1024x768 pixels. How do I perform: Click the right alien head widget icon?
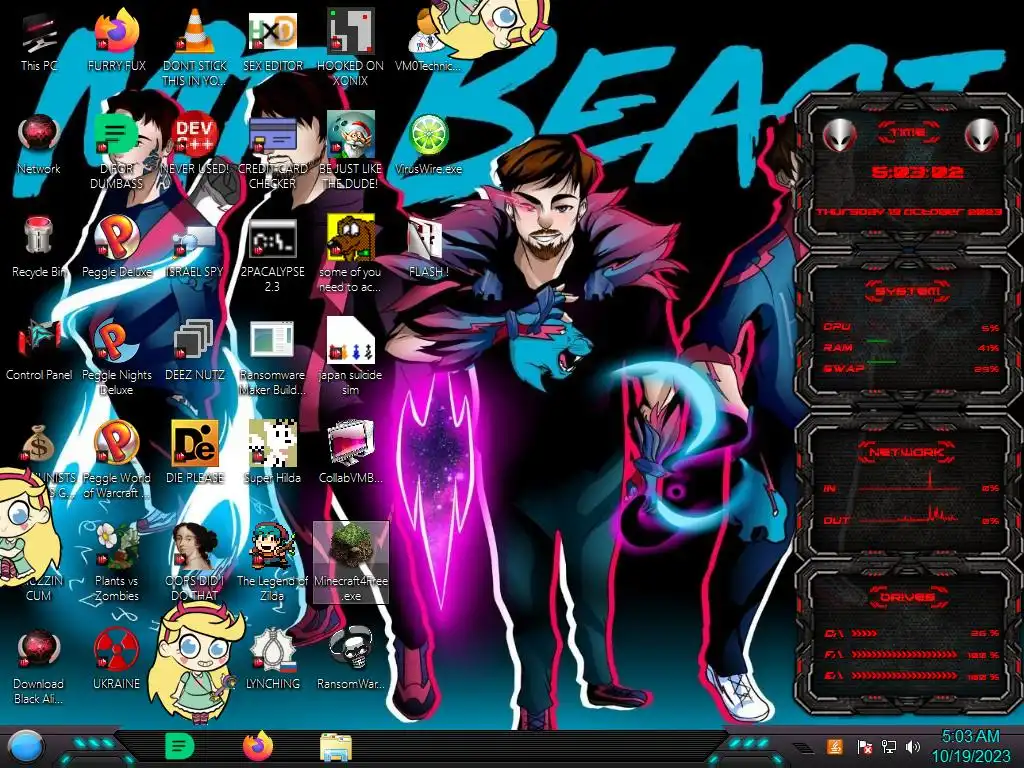click(982, 136)
